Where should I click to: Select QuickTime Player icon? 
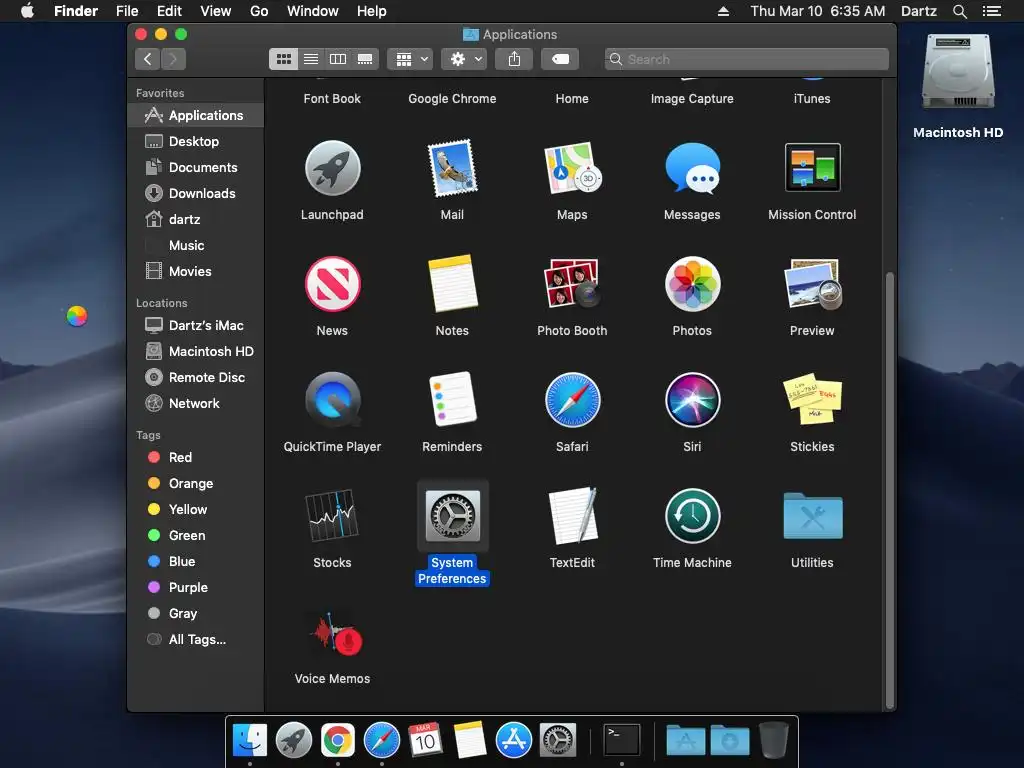332,400
